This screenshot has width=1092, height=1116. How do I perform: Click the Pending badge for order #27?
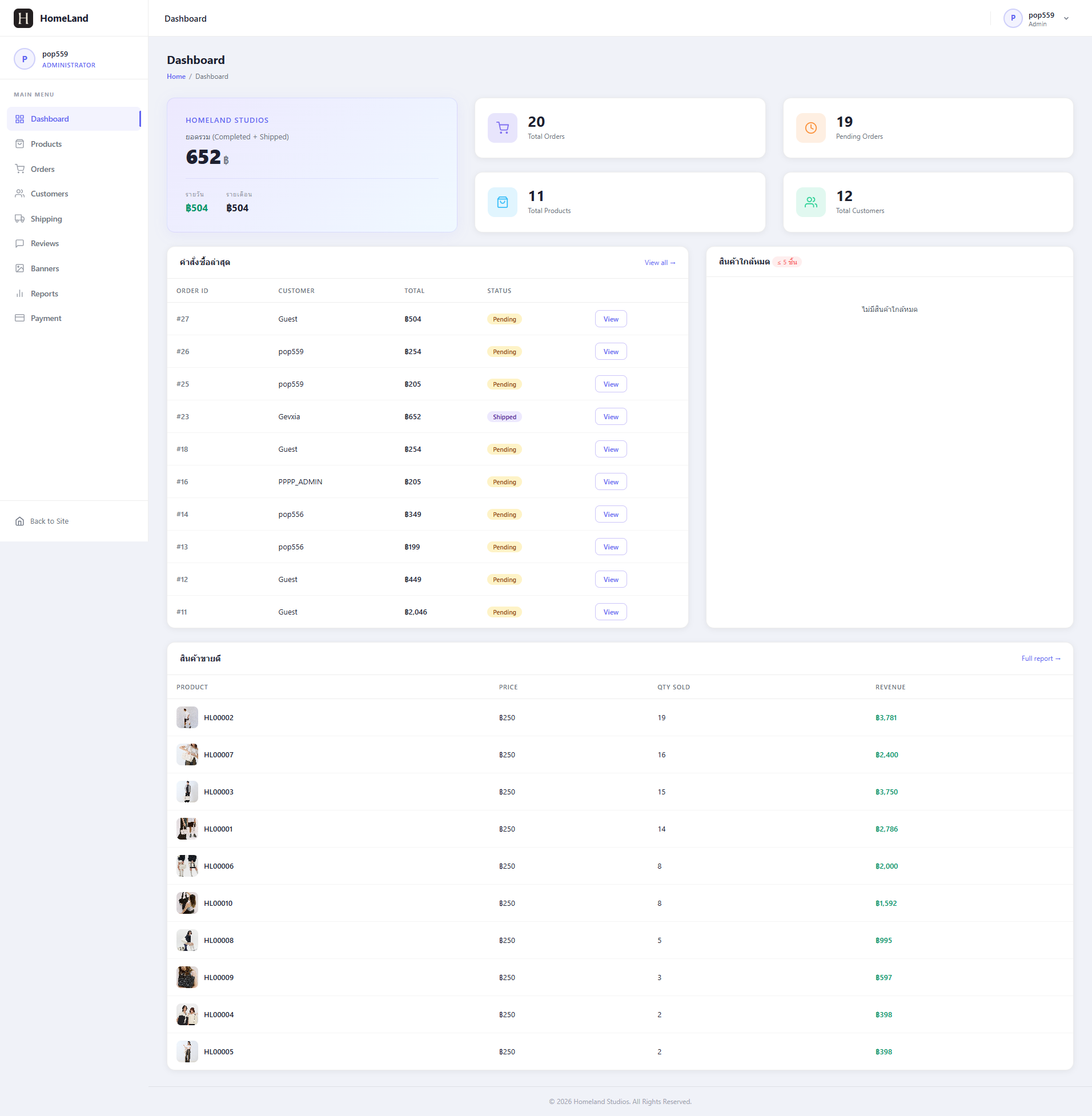coord(504,319)
